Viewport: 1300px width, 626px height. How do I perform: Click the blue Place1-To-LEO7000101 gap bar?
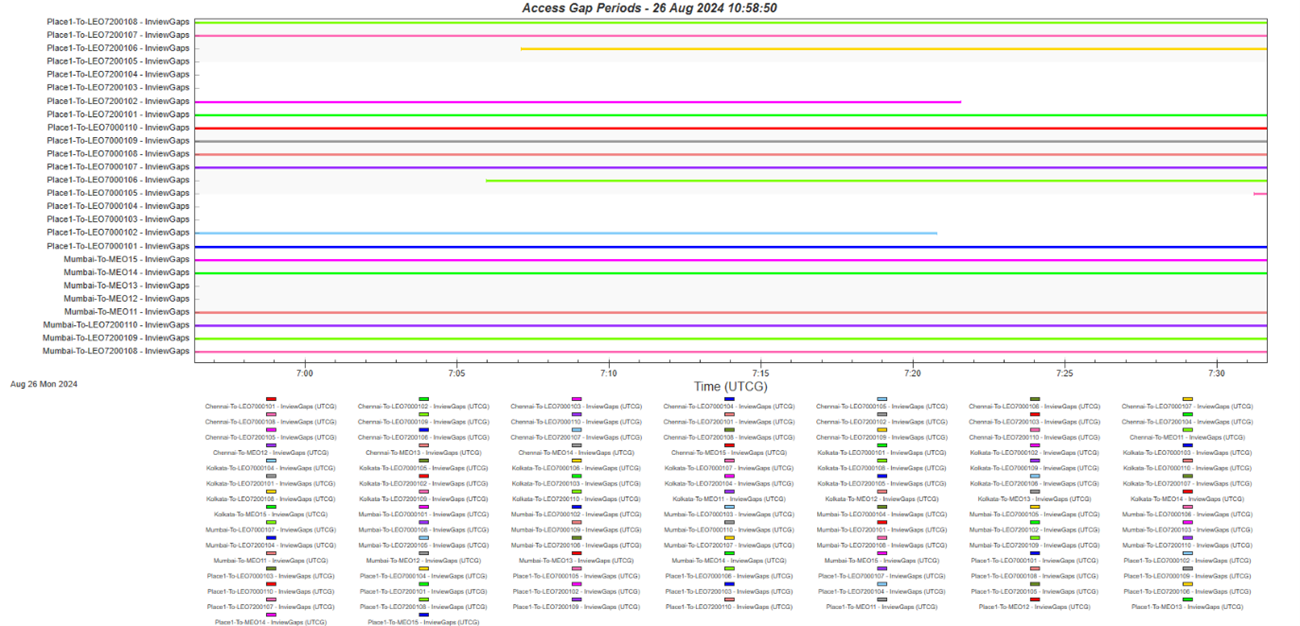730,247
